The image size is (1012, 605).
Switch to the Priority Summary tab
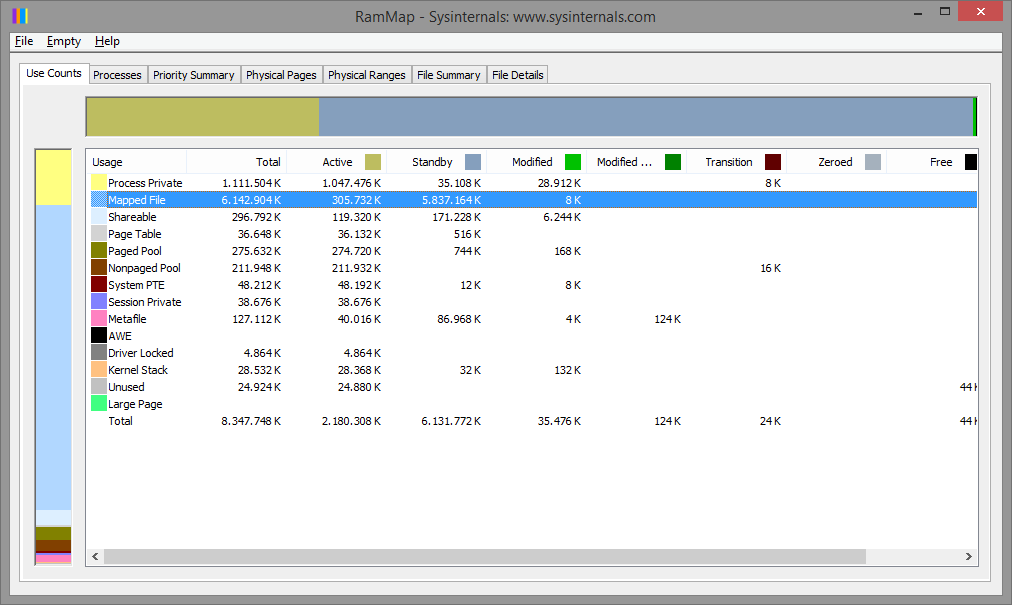pos(194,75)
